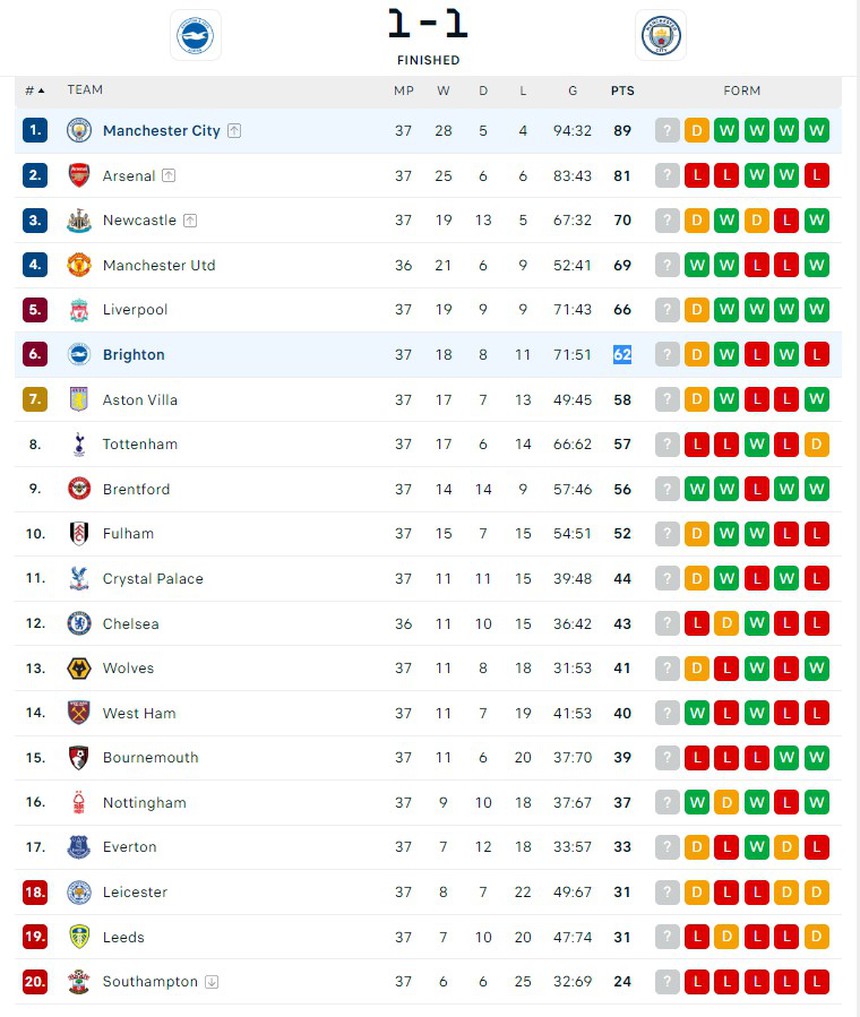This screenshot has width=860, height=1017.
Task: Click Arsenal's club crest icon
Action: tap(79, 176)
